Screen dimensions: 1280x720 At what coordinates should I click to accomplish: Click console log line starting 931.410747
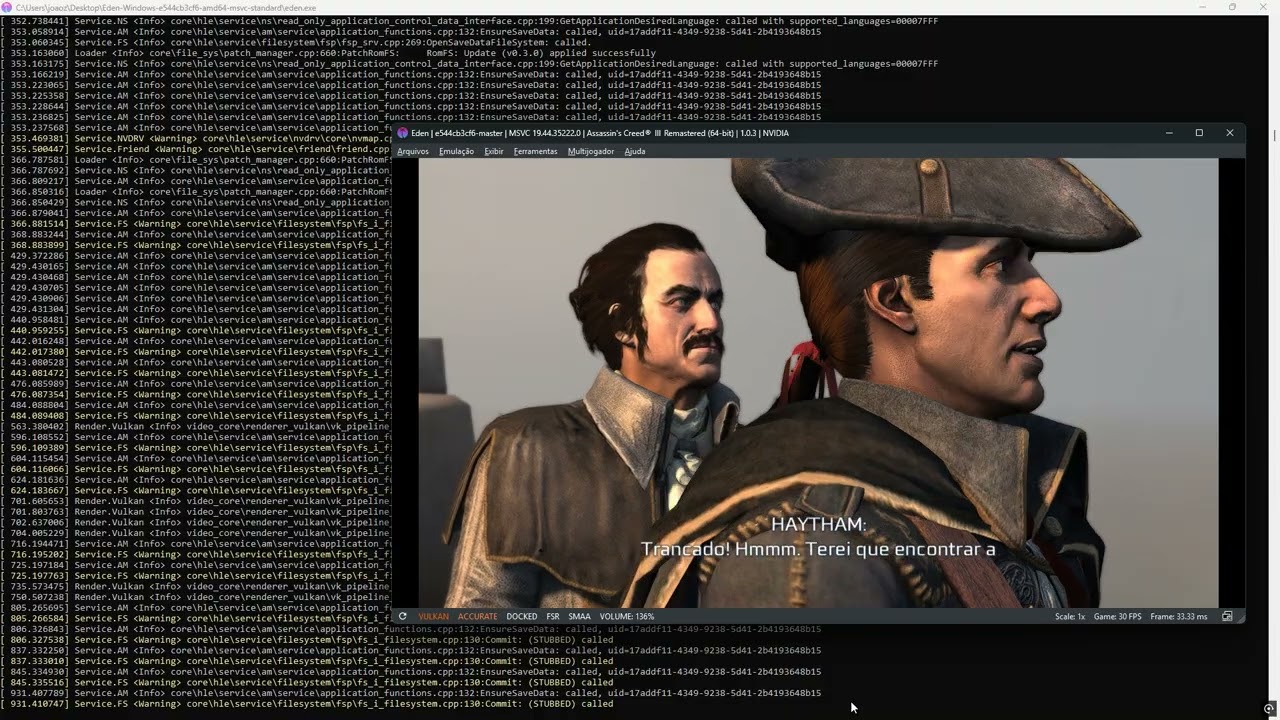307,704
